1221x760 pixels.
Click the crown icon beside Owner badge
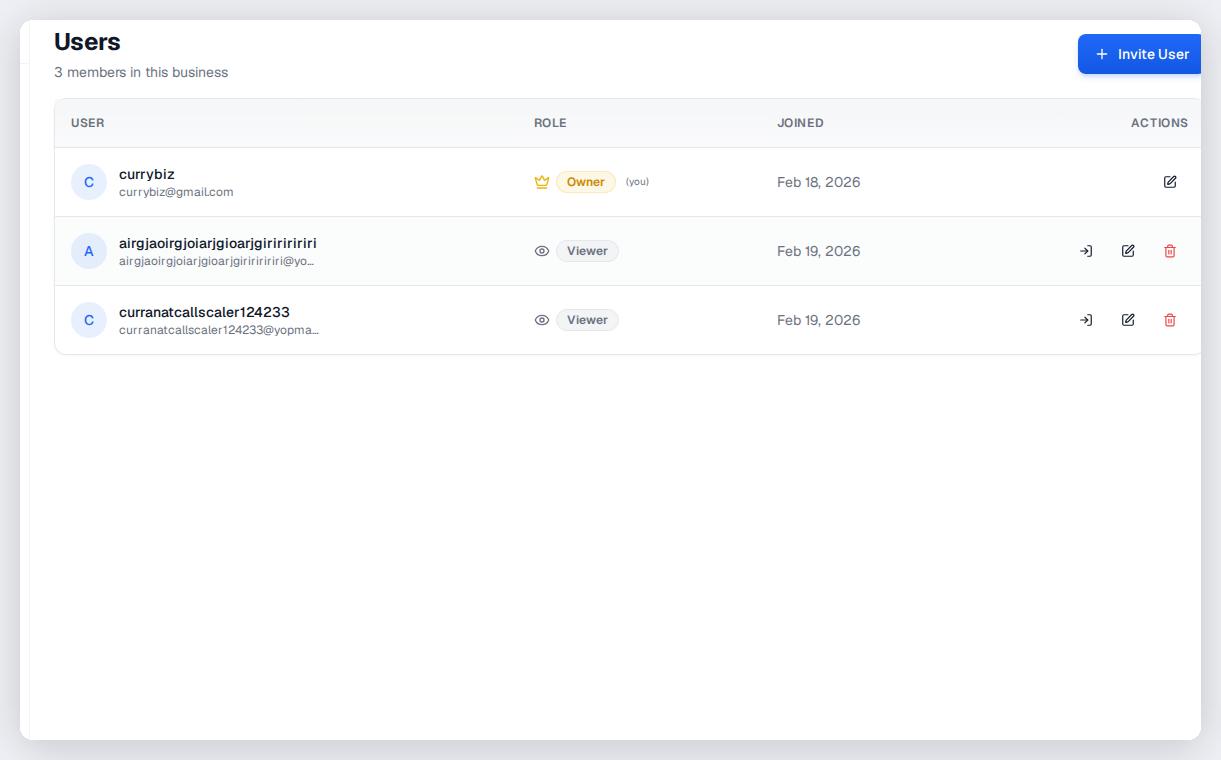pos(541,182)
